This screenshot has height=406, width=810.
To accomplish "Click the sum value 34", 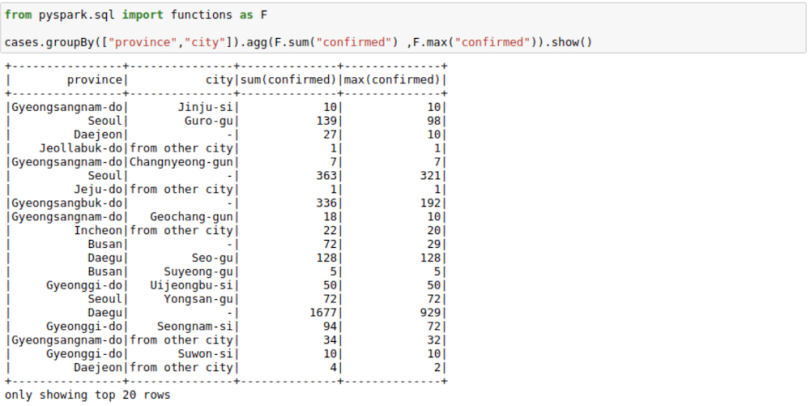I will [x=330, y=340].
